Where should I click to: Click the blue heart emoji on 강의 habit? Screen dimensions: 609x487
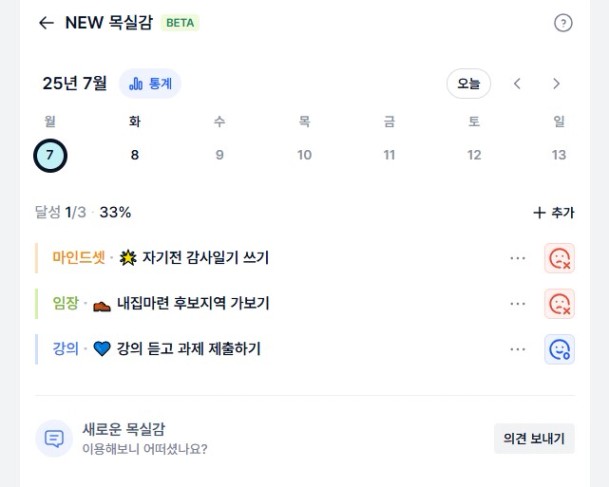pyautogui.click(x=102, y=349)
